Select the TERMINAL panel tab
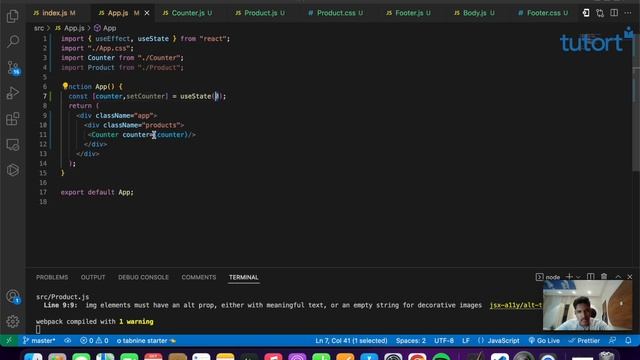This screenshot has width=640, height=360. pos(244,277)
